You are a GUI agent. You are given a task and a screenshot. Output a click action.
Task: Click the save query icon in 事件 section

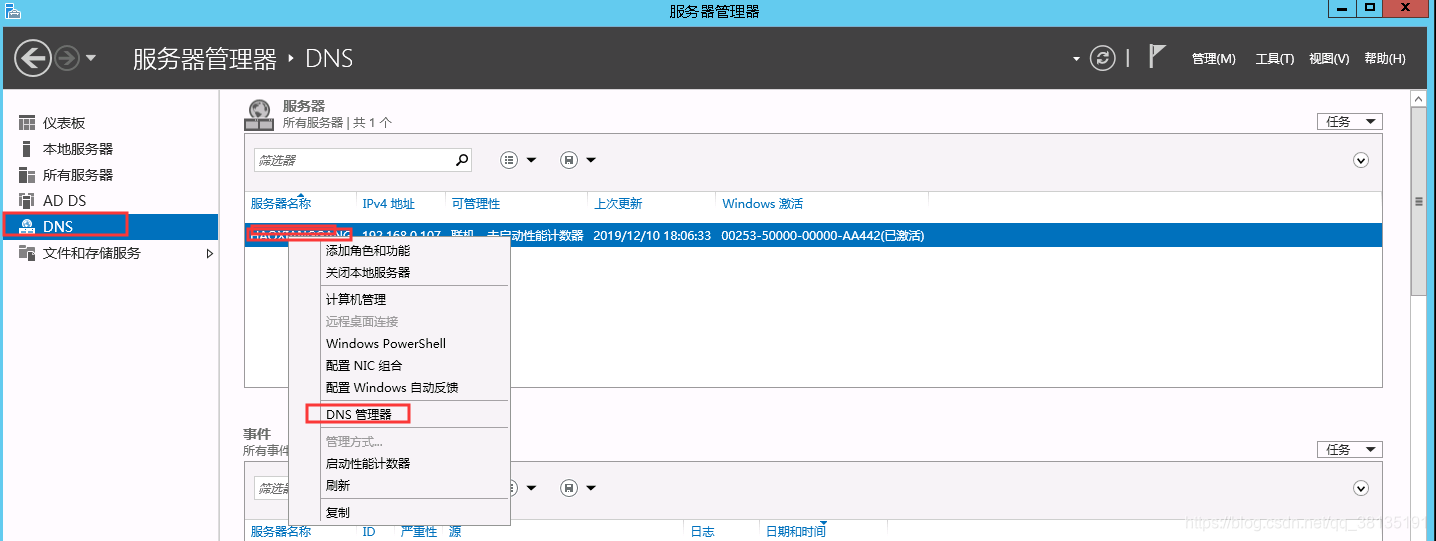pos(569,488)
